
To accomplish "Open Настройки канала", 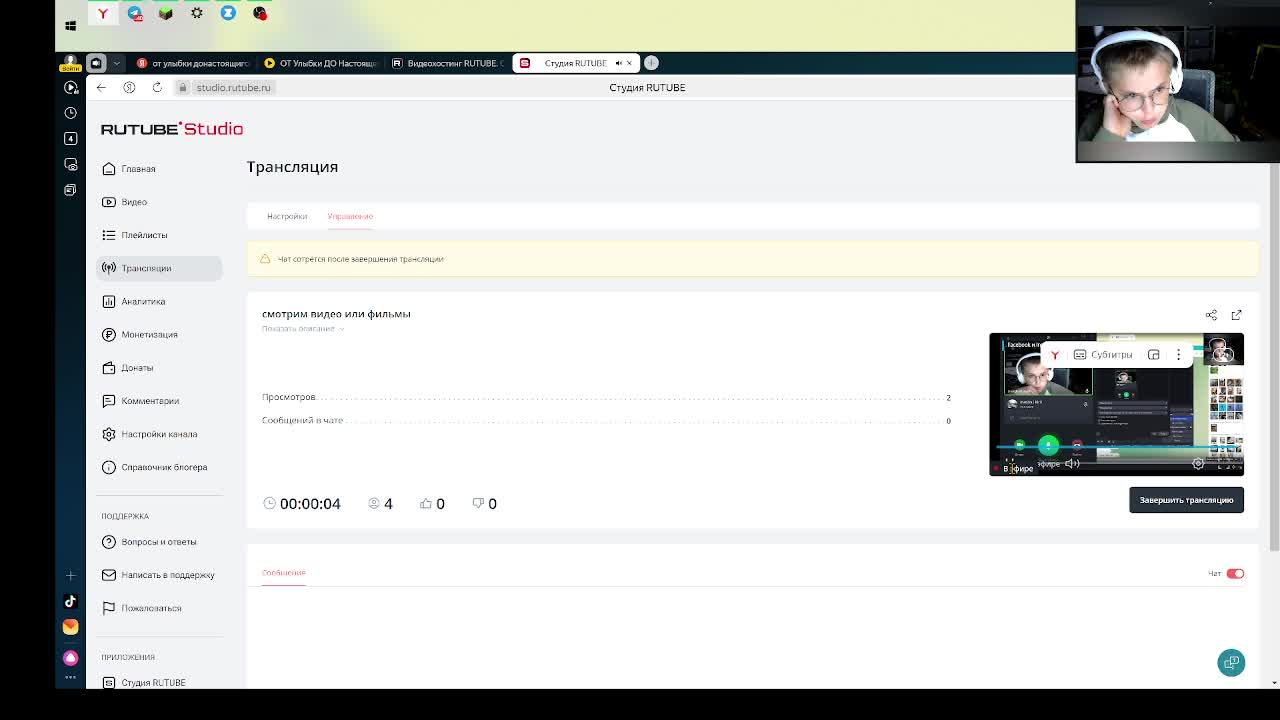I will tap(159, 434).
